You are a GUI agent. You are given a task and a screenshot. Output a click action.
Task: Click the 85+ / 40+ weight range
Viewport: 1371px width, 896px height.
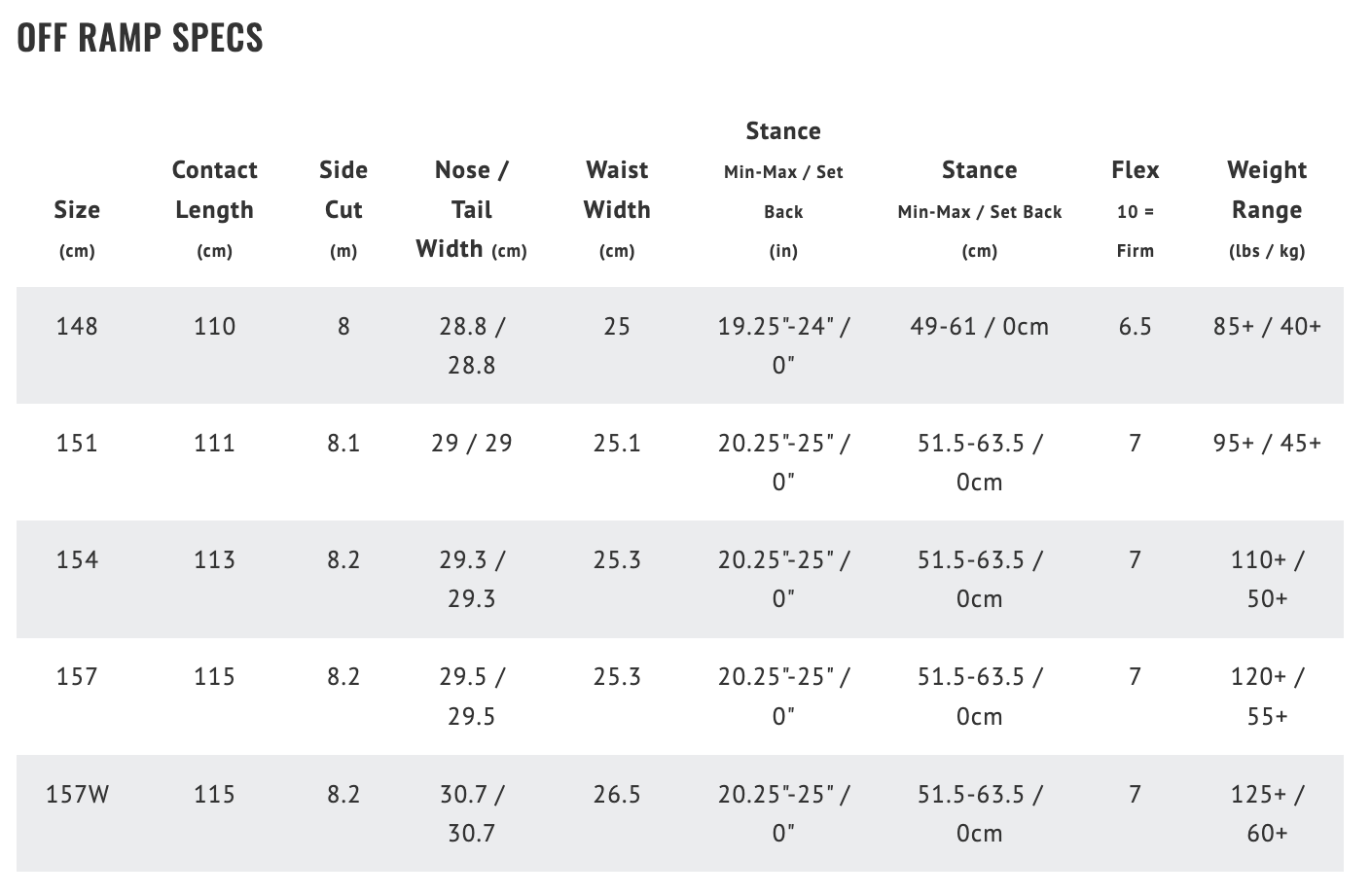click(x=1266, y=326)
